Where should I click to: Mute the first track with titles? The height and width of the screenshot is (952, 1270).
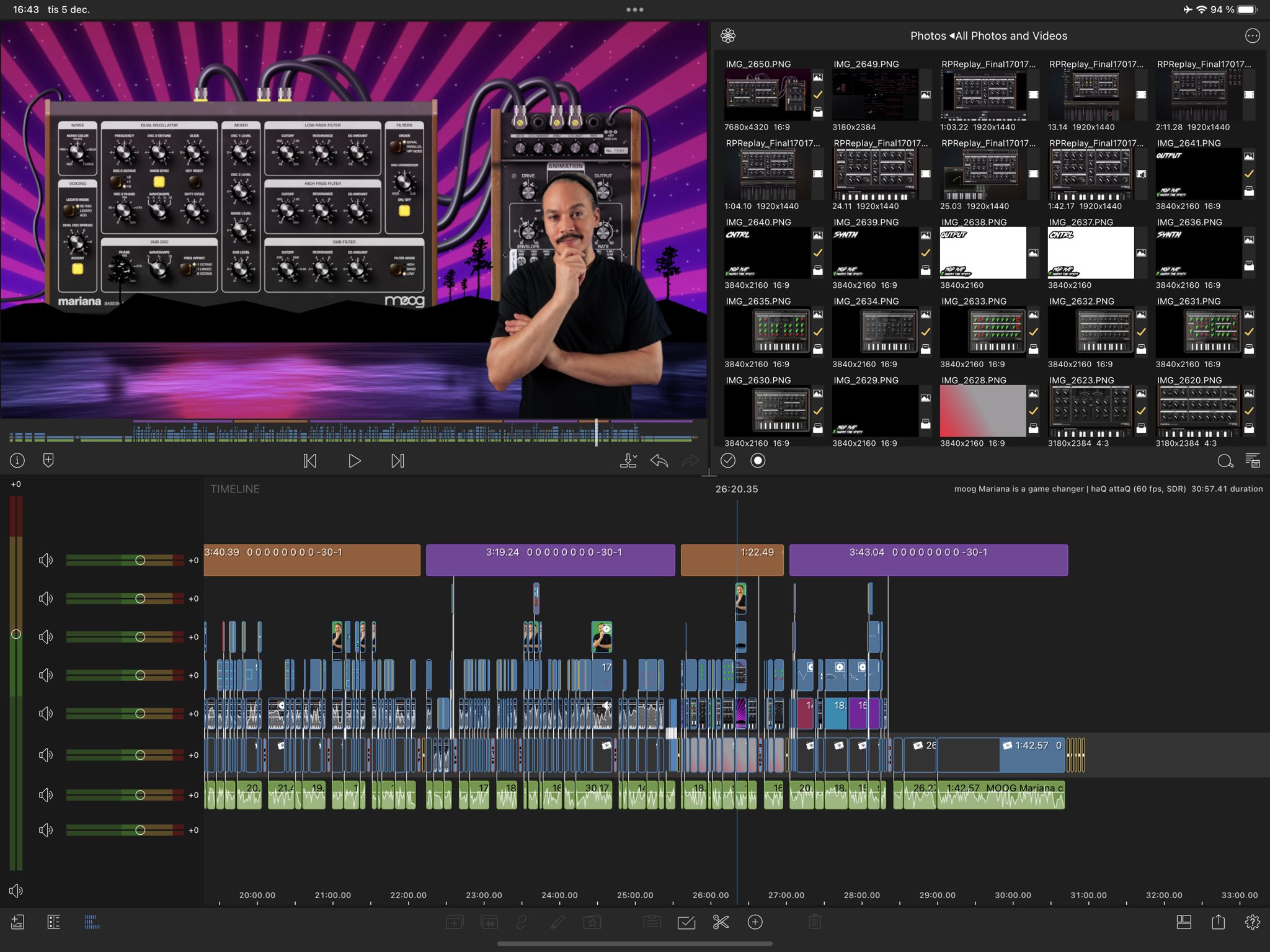pos(46,561)
